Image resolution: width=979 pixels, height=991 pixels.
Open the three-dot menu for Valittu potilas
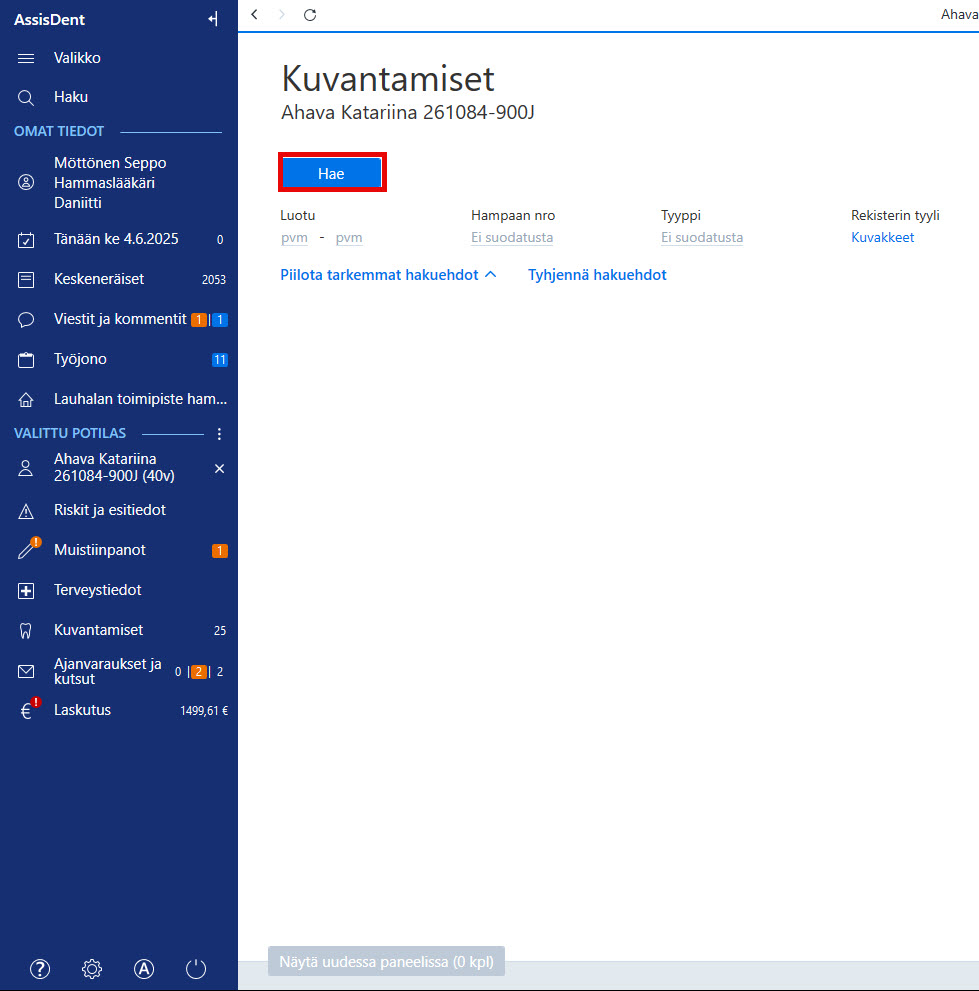(x=219, y=434)
